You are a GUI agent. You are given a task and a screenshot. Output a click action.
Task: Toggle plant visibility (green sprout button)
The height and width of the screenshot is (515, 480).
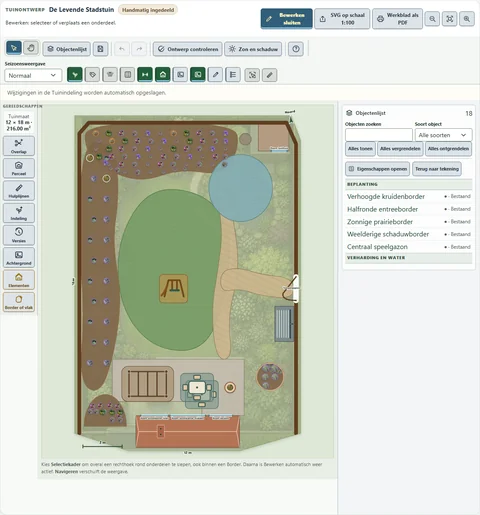click(x=75, y=75)
